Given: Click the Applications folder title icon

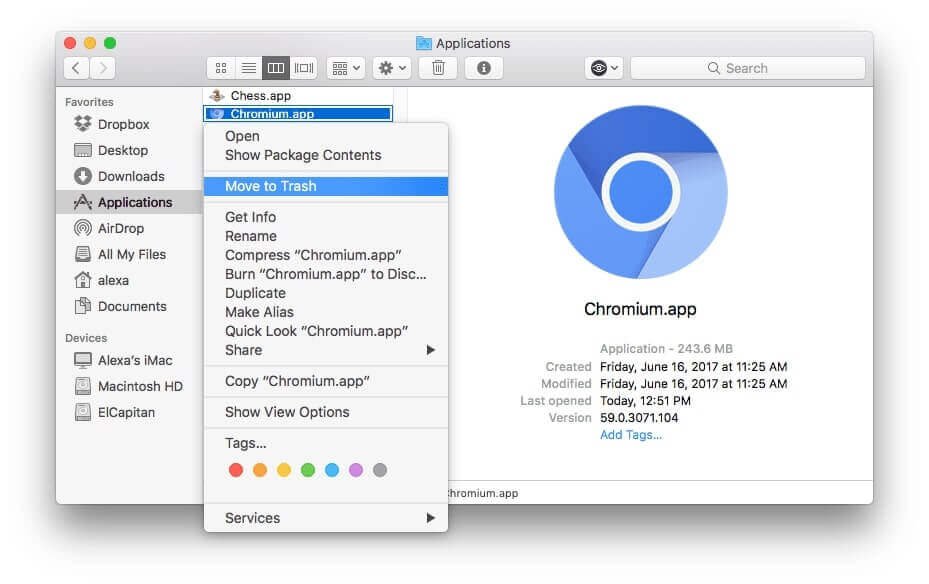Looking at the screenshot, I should [x=424, y=43].
